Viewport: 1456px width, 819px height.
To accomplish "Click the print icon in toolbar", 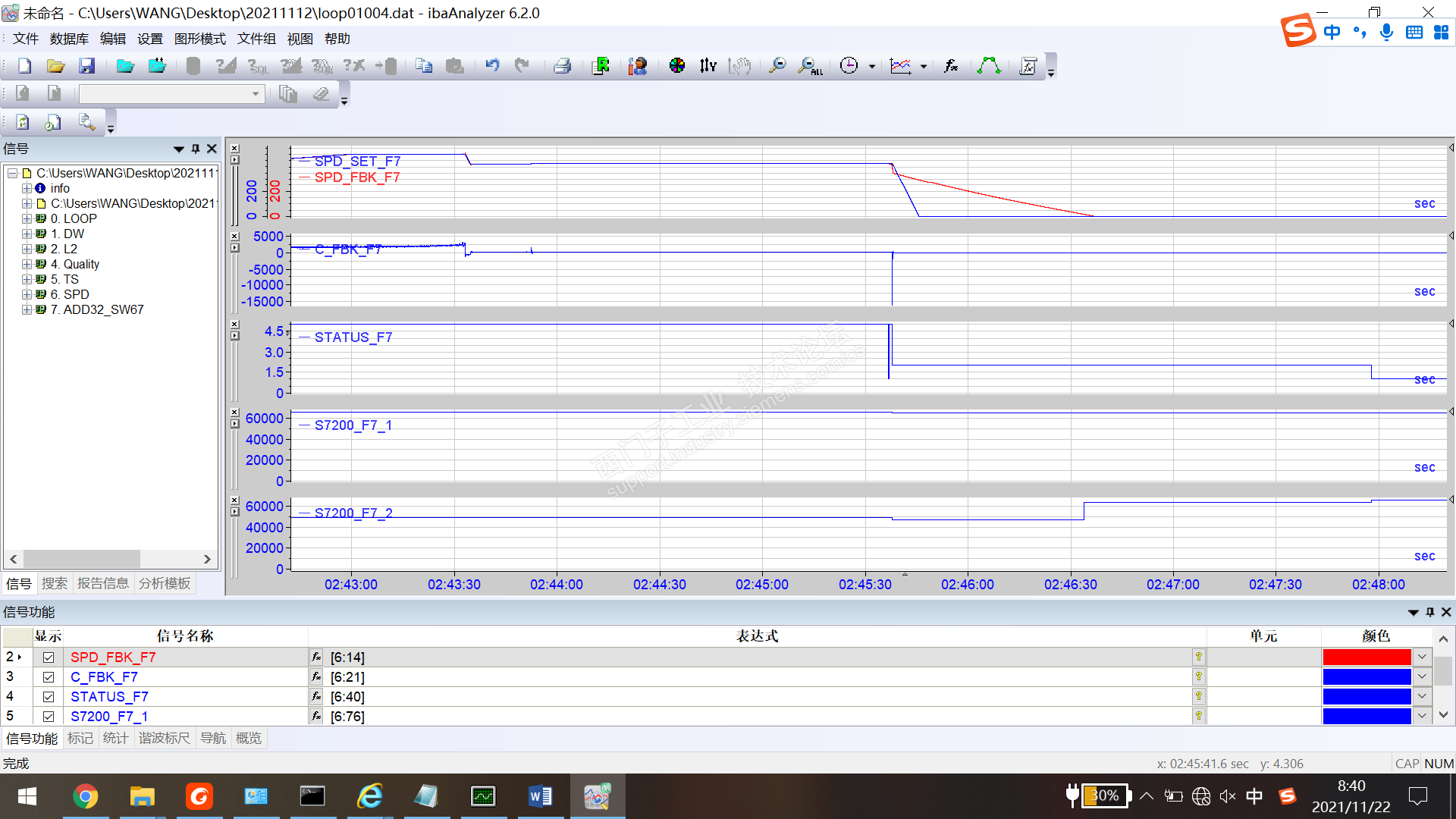I will pos(562,66).
